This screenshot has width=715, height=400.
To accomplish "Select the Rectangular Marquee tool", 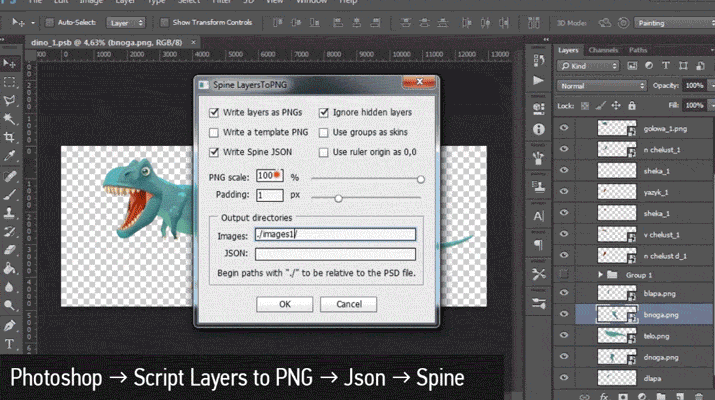I will [9, 82].
